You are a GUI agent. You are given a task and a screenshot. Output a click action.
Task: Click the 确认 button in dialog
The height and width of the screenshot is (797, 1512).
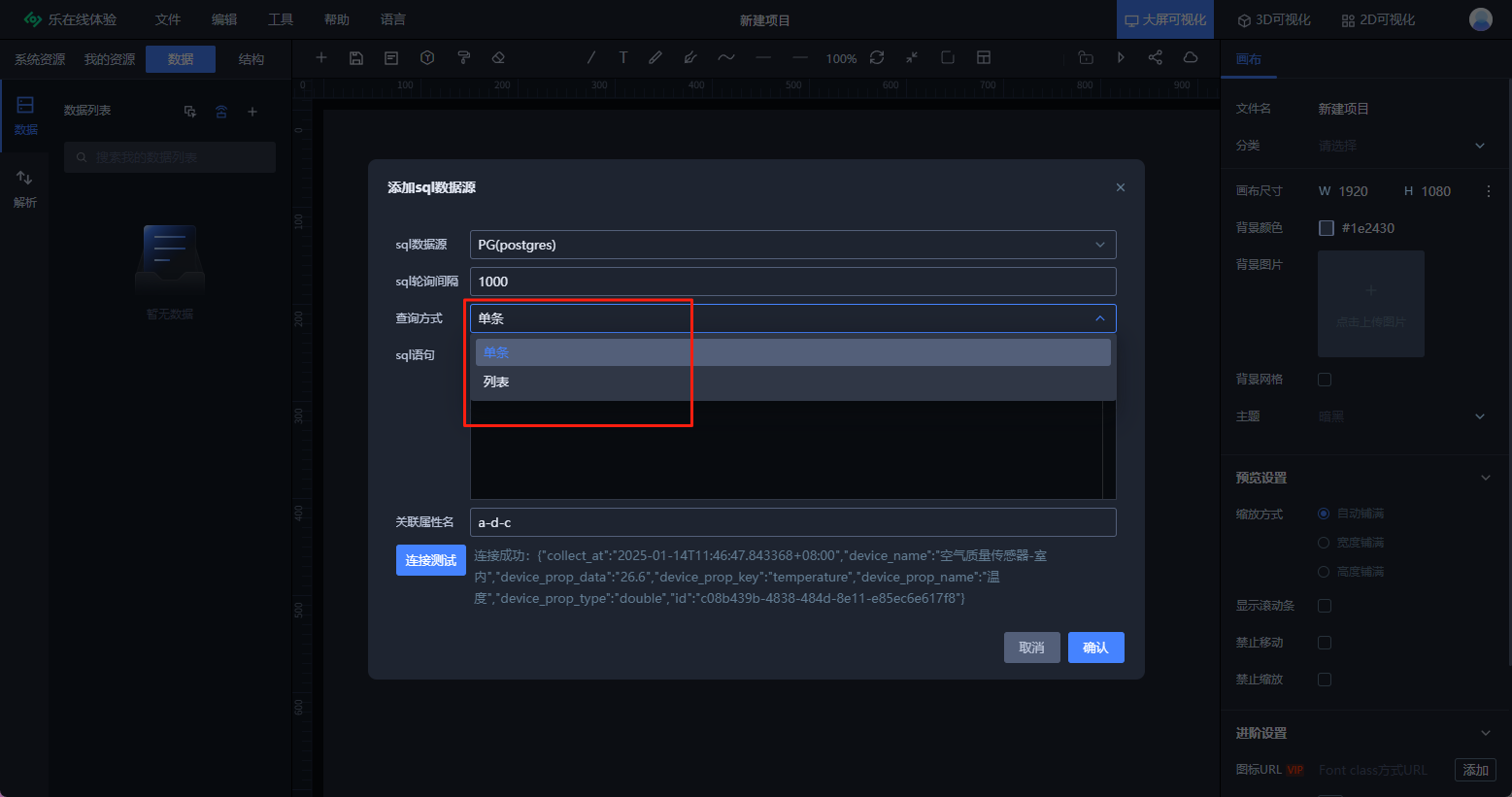1096,648
